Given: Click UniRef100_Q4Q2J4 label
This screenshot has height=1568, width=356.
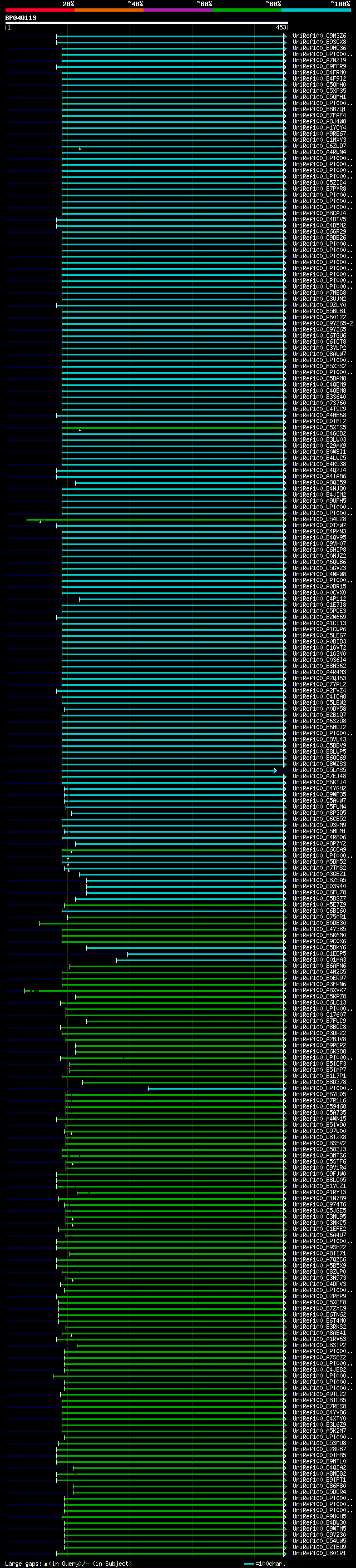Looking at the screenshot, I should point(319,471).
